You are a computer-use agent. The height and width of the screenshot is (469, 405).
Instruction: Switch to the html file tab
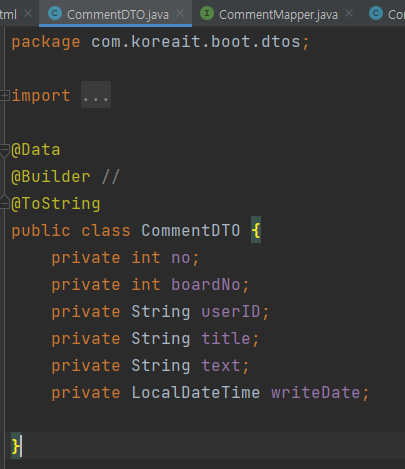18,14
